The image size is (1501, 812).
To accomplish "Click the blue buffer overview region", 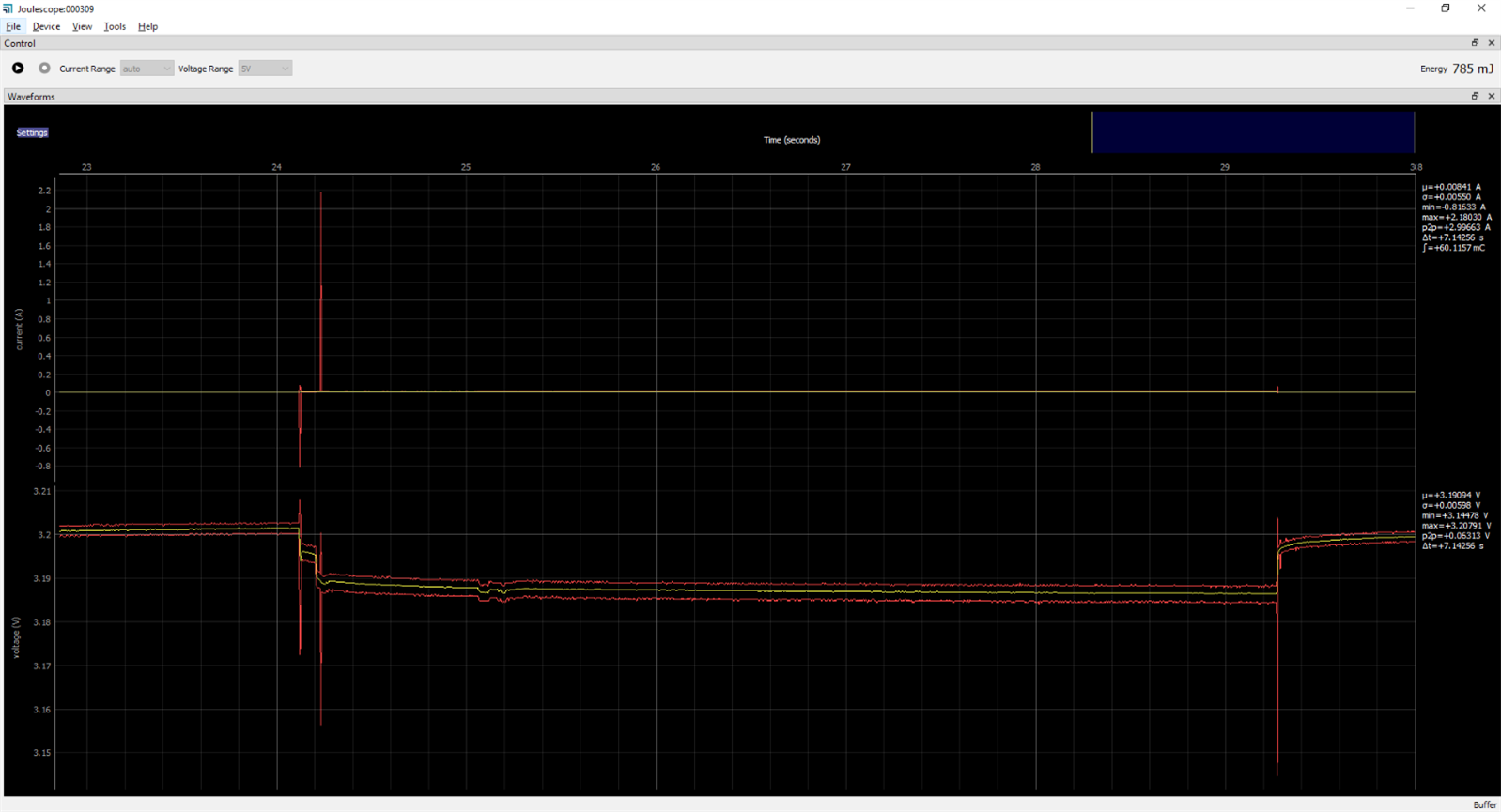I will click(1252, 131).
